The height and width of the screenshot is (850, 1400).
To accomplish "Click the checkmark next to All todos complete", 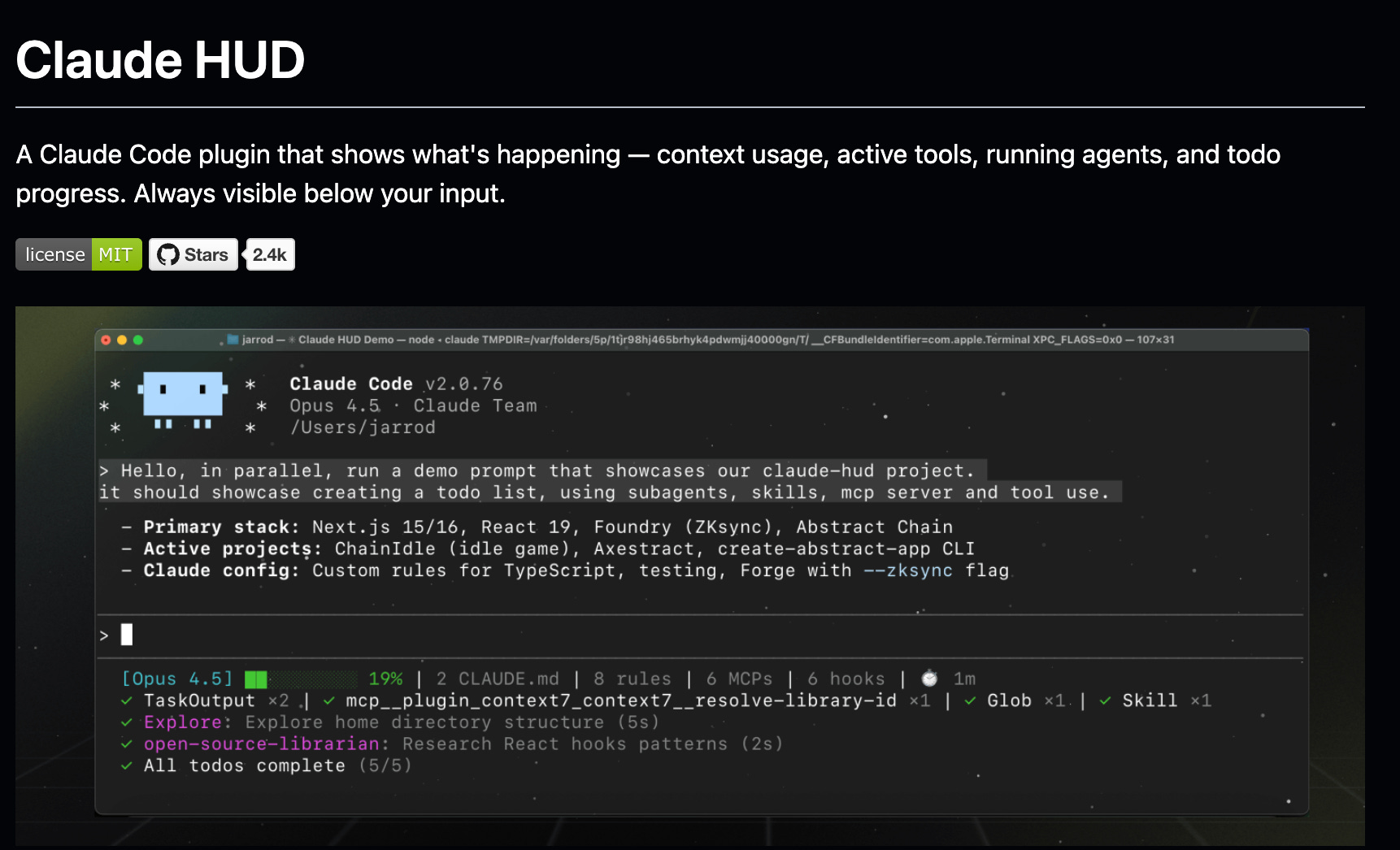I will click(127, 765).
